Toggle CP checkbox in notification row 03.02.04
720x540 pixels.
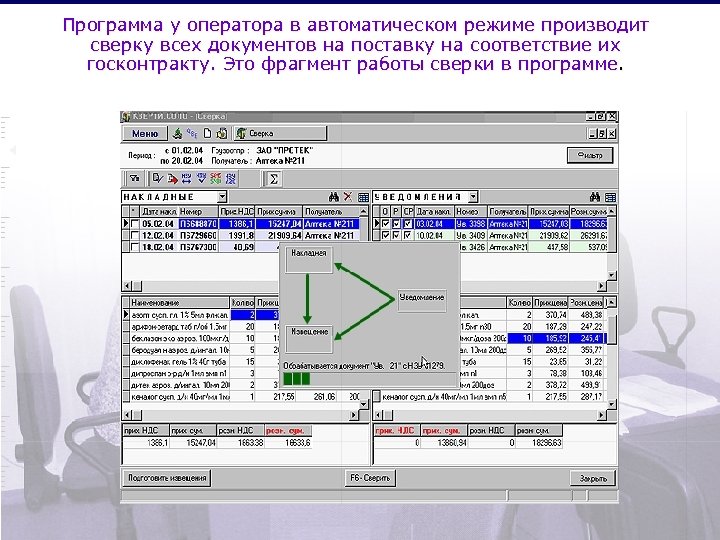point(408,224)
